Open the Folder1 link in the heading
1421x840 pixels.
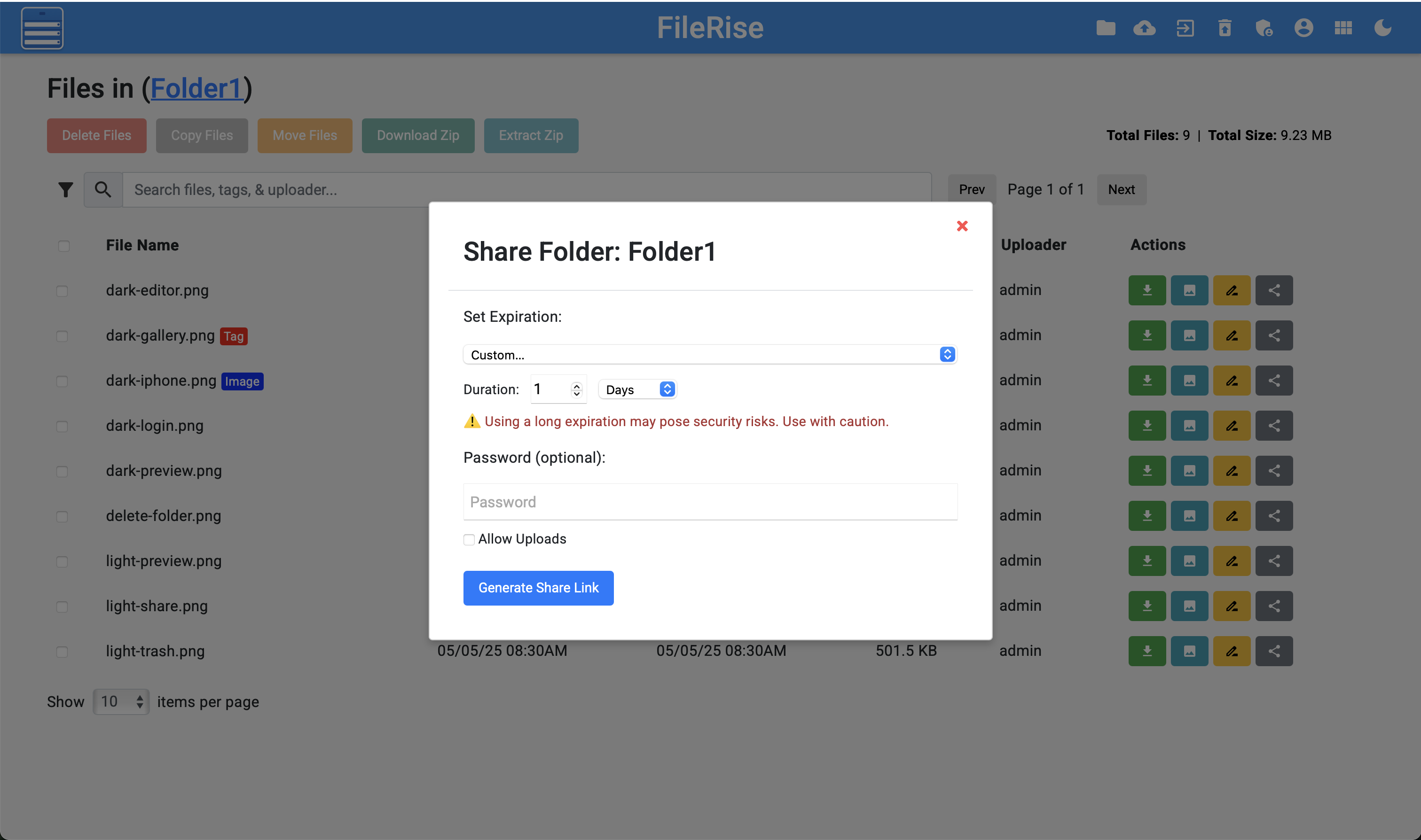click(x=196, y=88)
